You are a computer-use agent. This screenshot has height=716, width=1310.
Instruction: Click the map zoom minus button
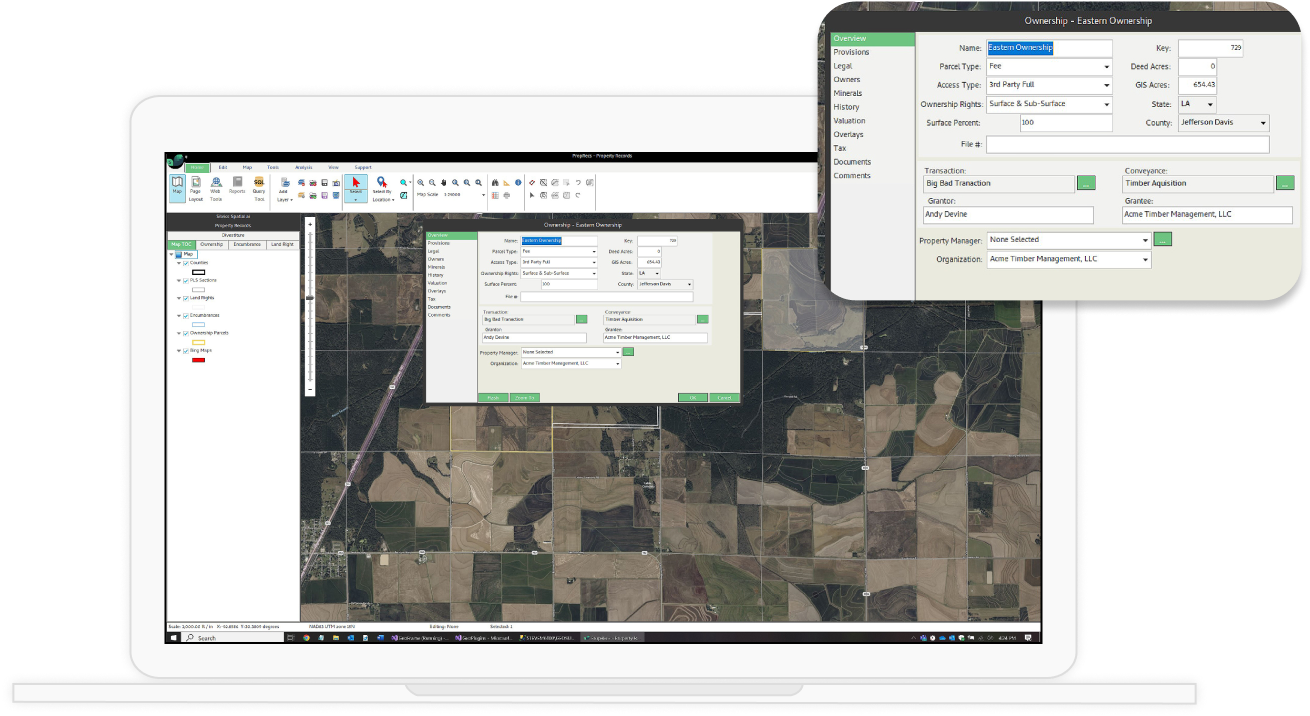coord(310,389)
